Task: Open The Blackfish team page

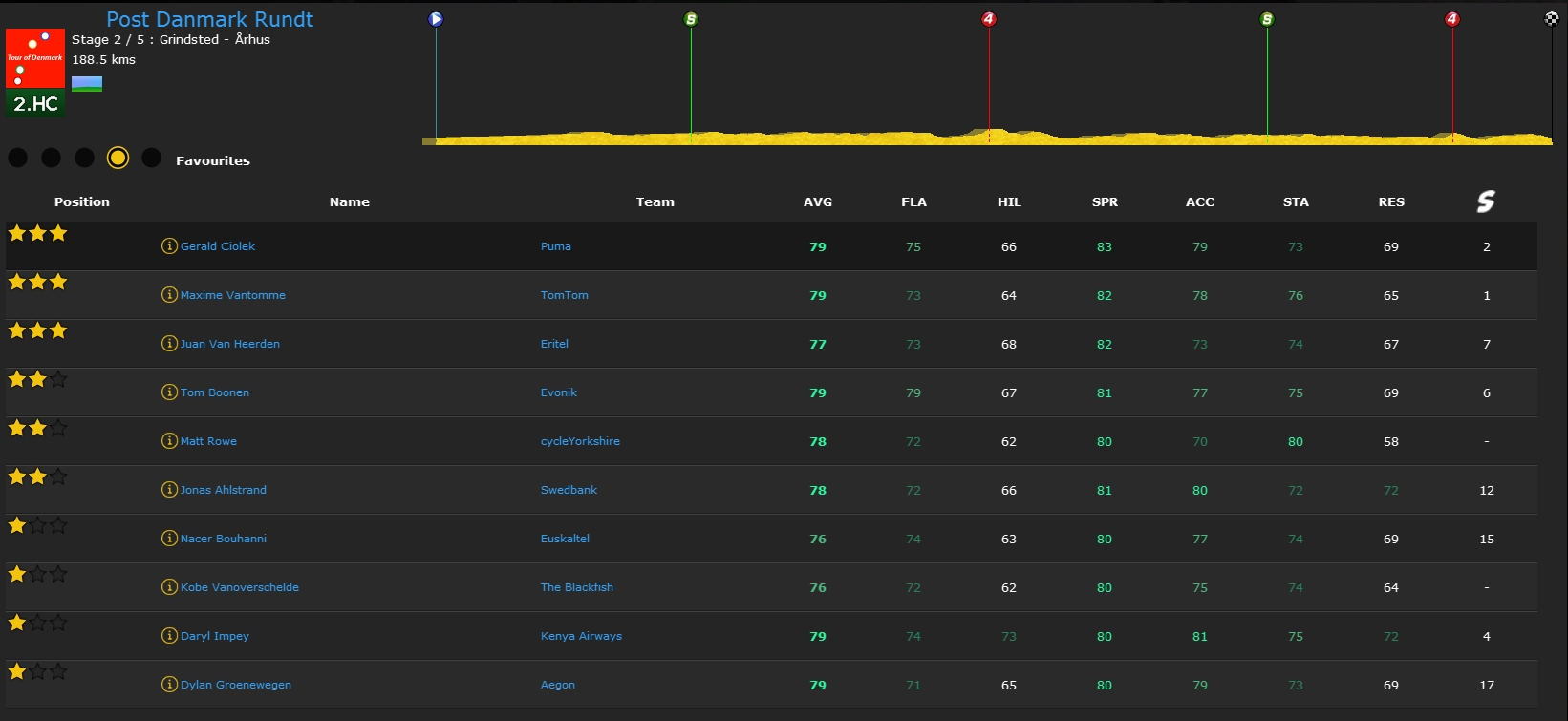Action: point(577,587)
